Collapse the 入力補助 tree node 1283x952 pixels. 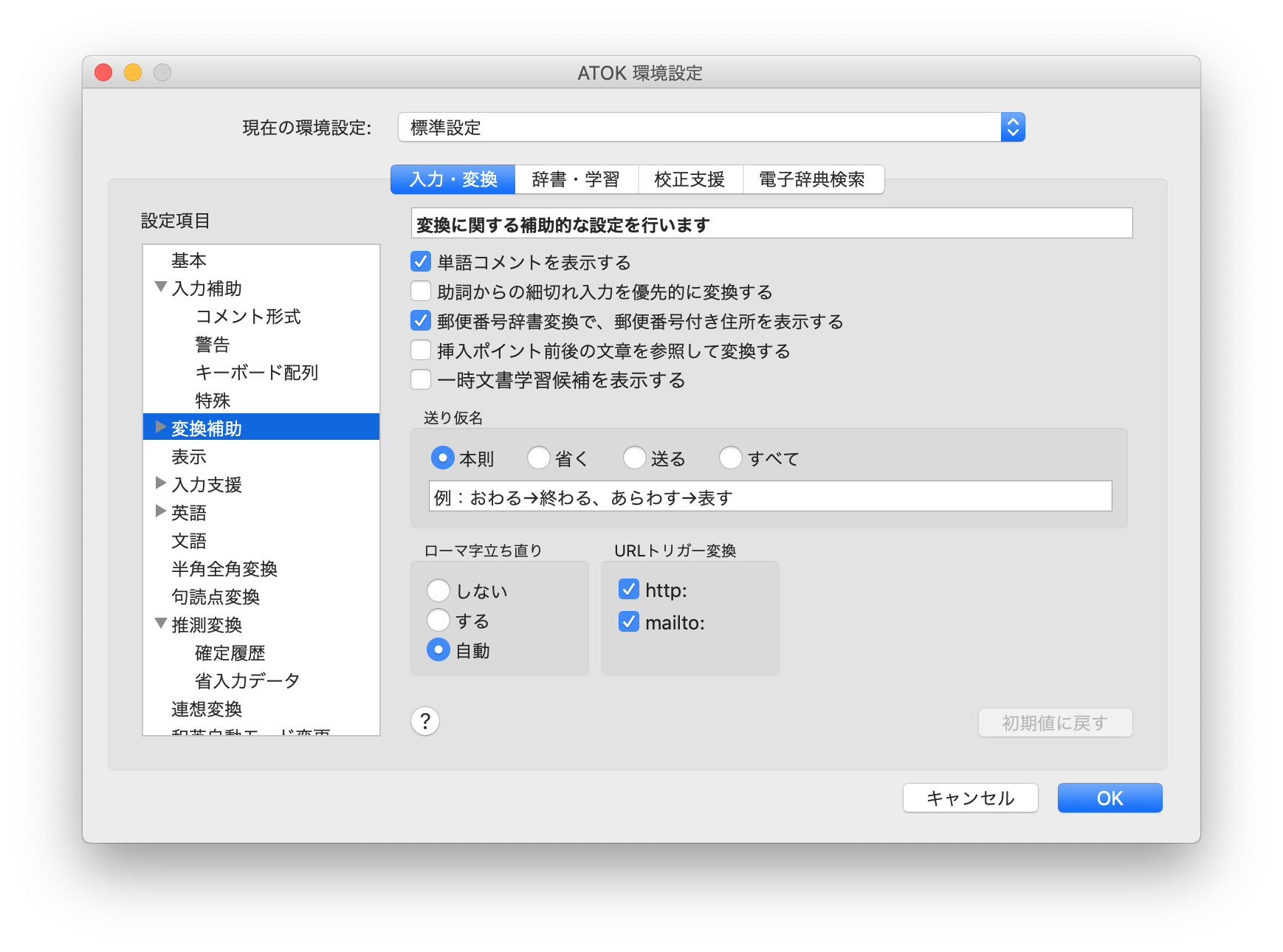click(160, 287)
